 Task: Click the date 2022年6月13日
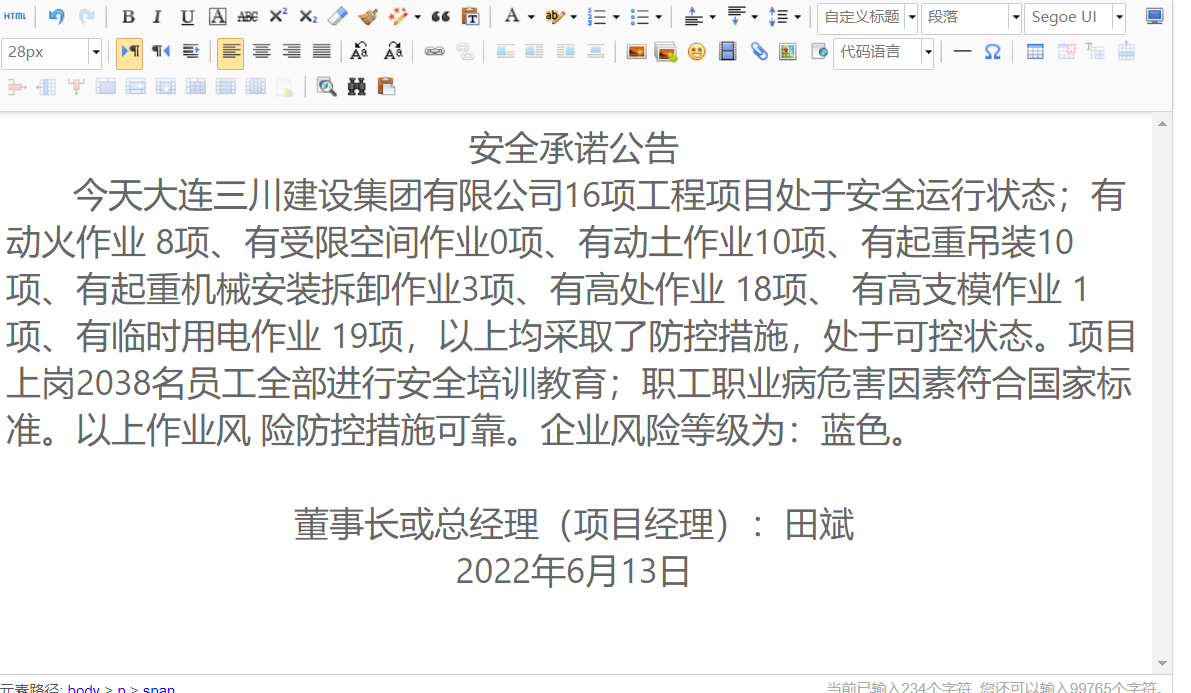[573, 571]
